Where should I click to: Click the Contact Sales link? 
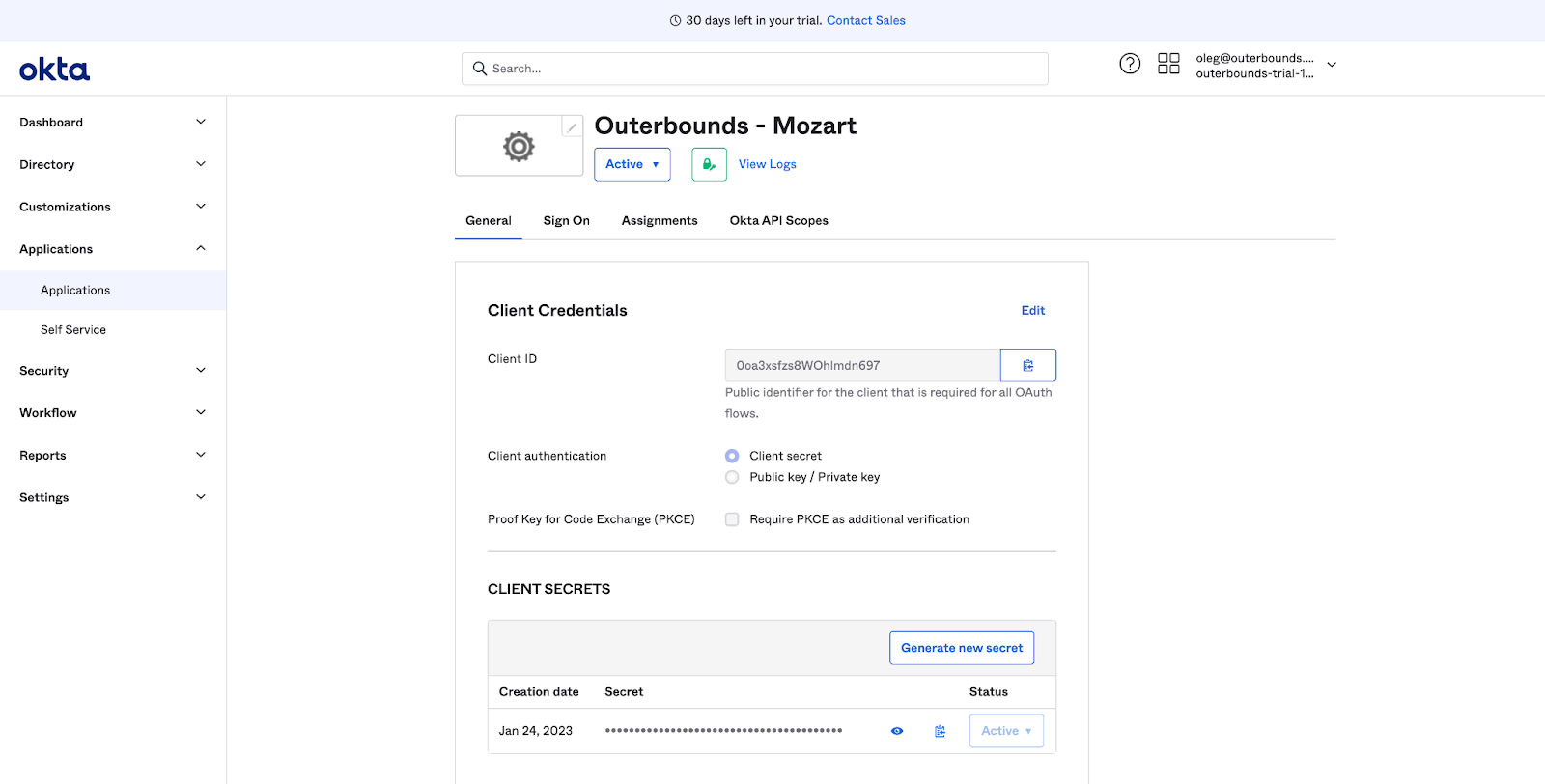coord(866,20)
